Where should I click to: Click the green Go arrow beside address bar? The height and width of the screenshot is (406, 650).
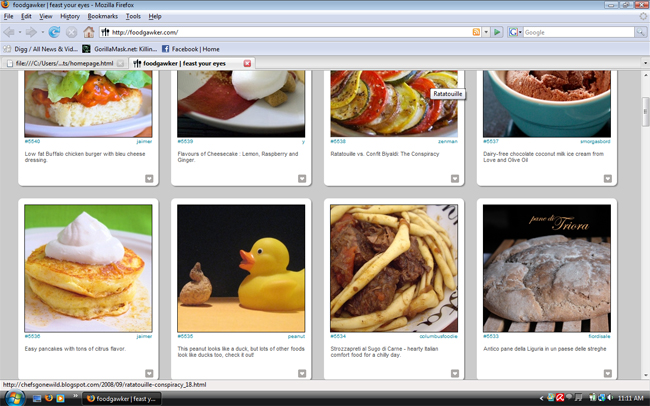[497, 32]
